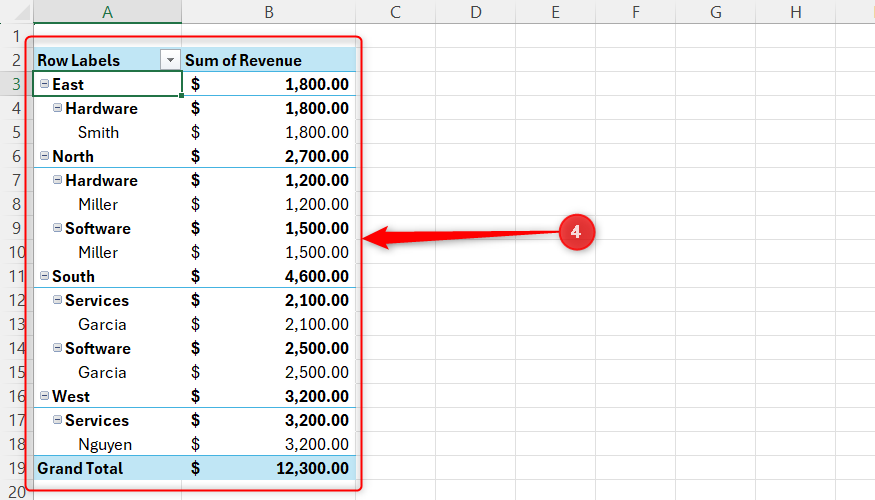Viewport: 875px width, 500px height.
Task: Collapse the Hardware group under East
Action: 57,108
